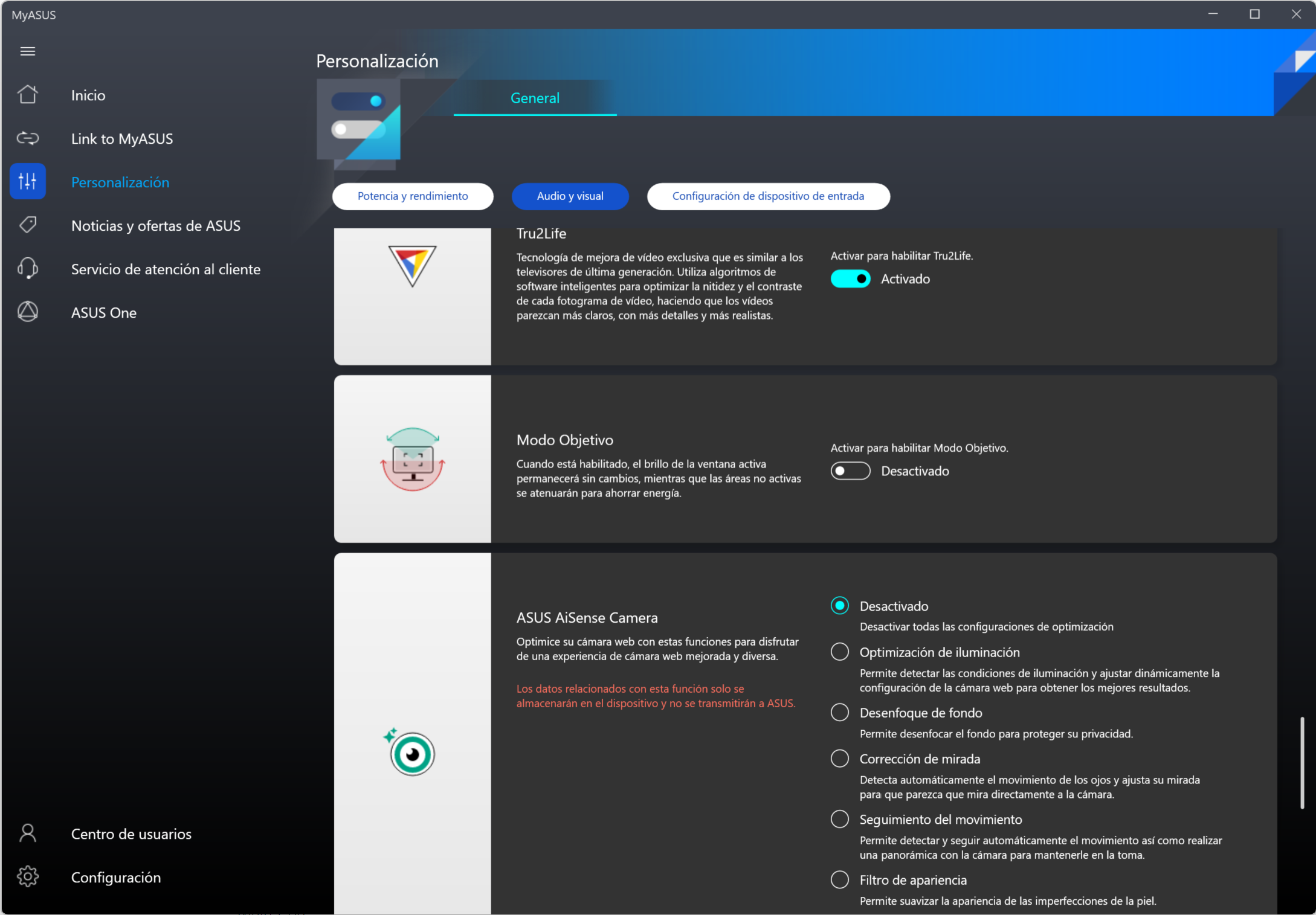Open the Potencia y rendimiento section

[x=413, y=196]
